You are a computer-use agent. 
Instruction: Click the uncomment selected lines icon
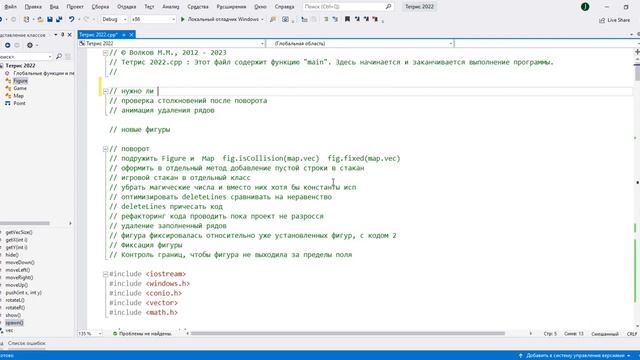click(x=335, y=19)
